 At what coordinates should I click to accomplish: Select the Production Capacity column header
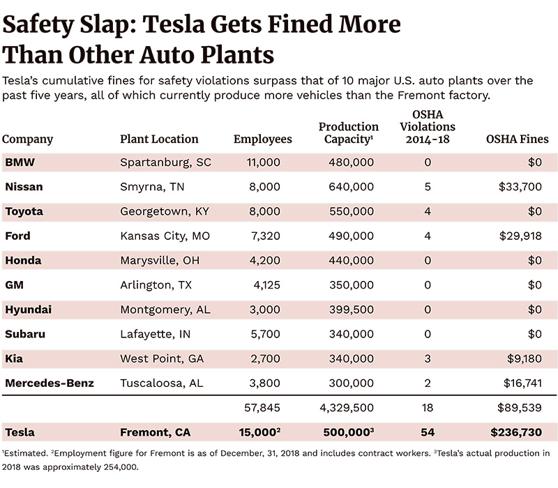(348, 133)
